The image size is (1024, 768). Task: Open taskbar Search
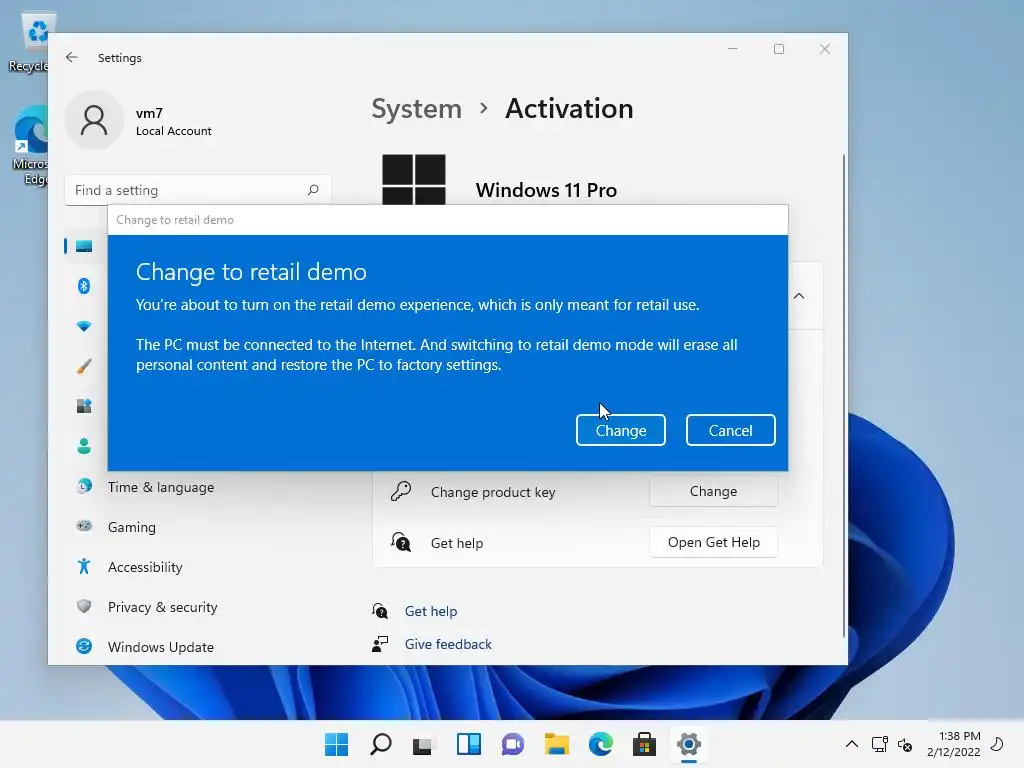(x=381, y=744)
